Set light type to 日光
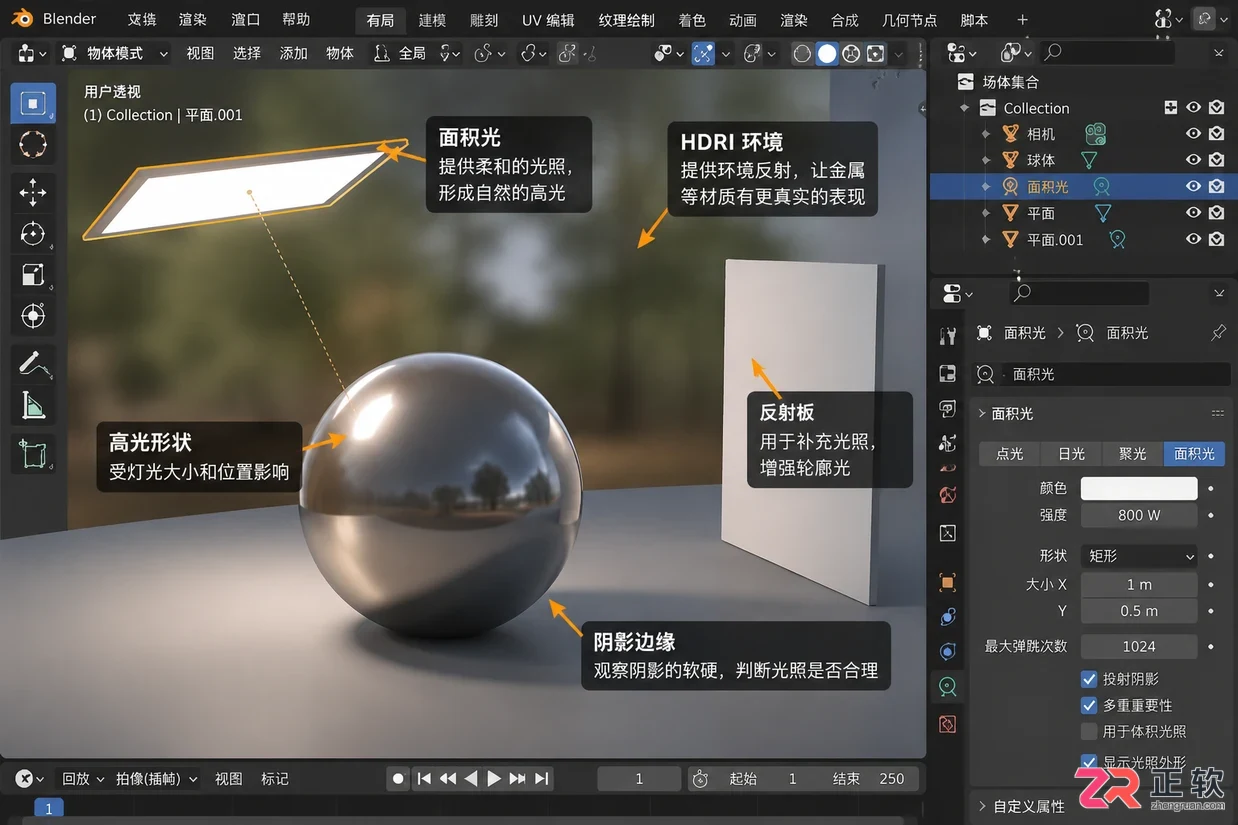1238x825 pixels. point(1072,453)
